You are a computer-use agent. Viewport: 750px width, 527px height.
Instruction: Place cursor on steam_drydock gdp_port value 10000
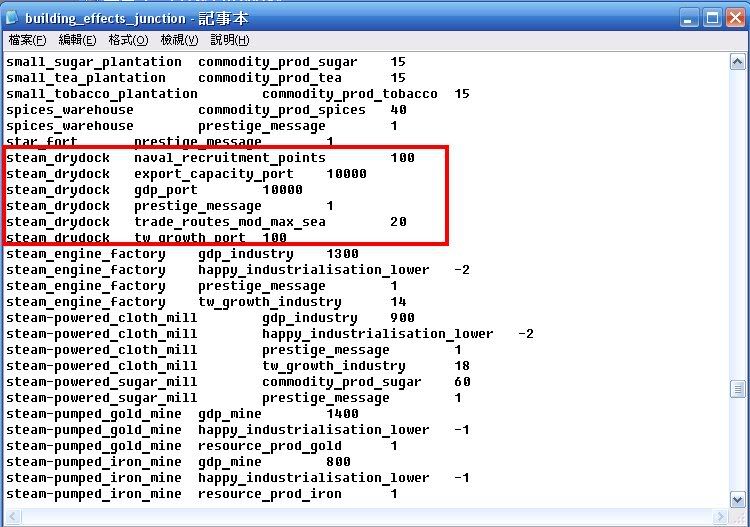282,190
